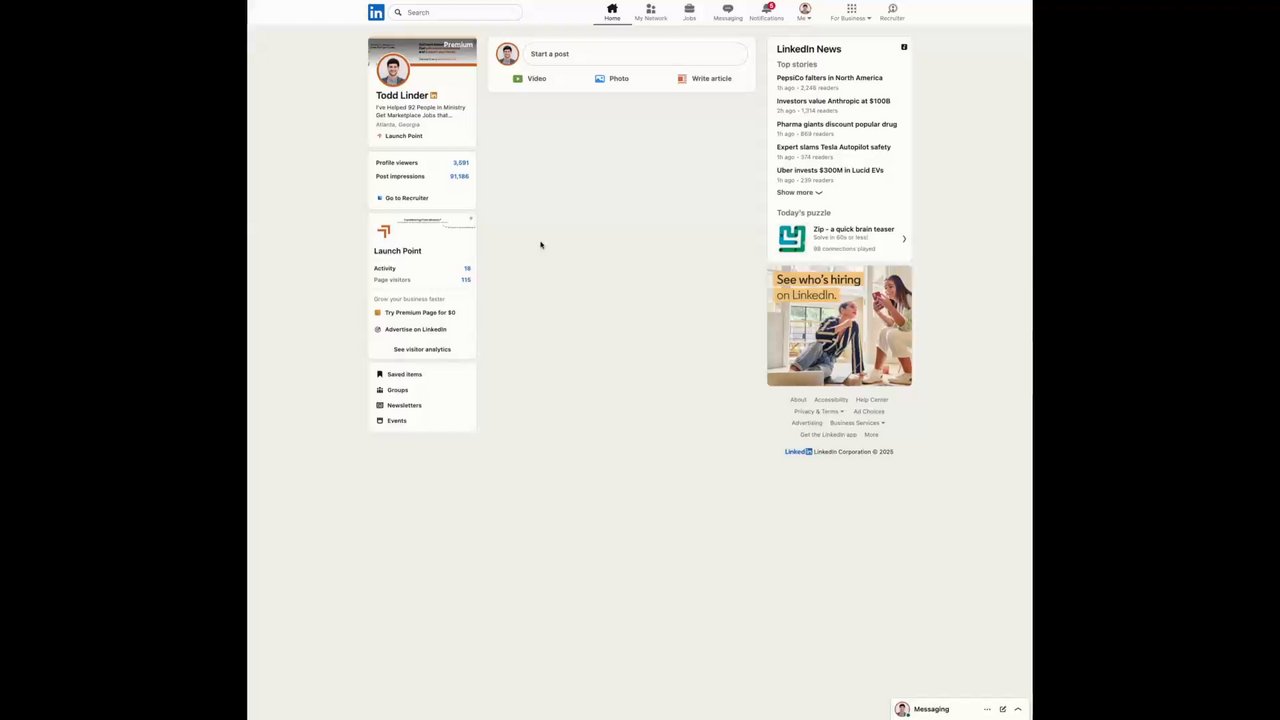Expand messaging overlay chevron
This screenshot has height=720, width=1280.
tap(1018, 709)
